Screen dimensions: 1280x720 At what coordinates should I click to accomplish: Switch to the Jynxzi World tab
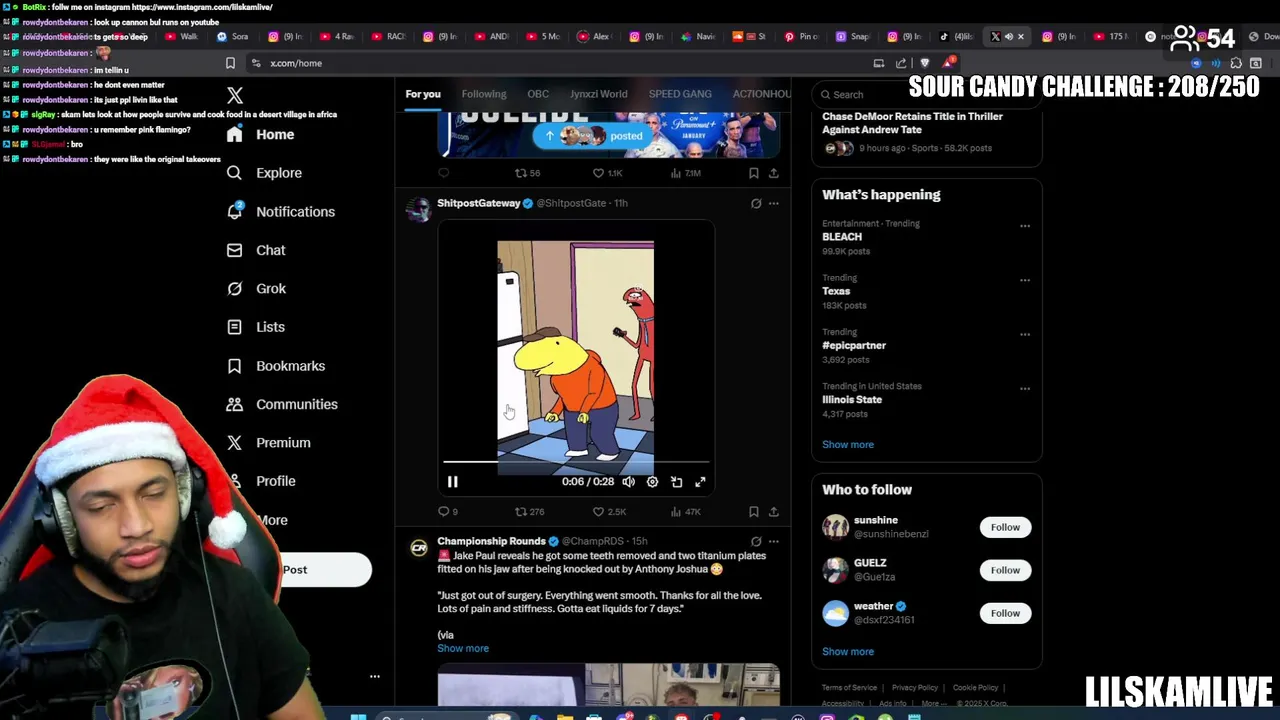pyautogui.click(x=599, y=94)
